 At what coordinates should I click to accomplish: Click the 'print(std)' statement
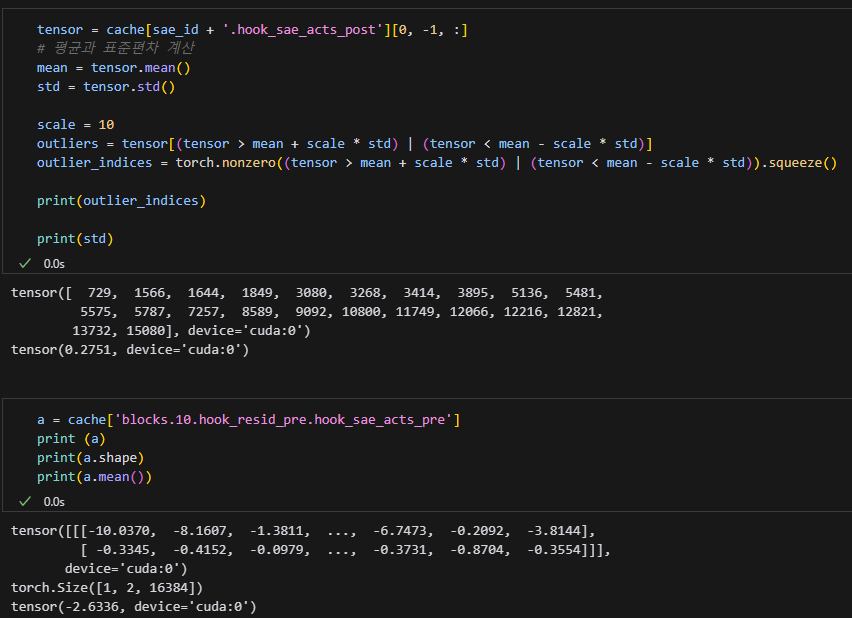click(75, 239)
